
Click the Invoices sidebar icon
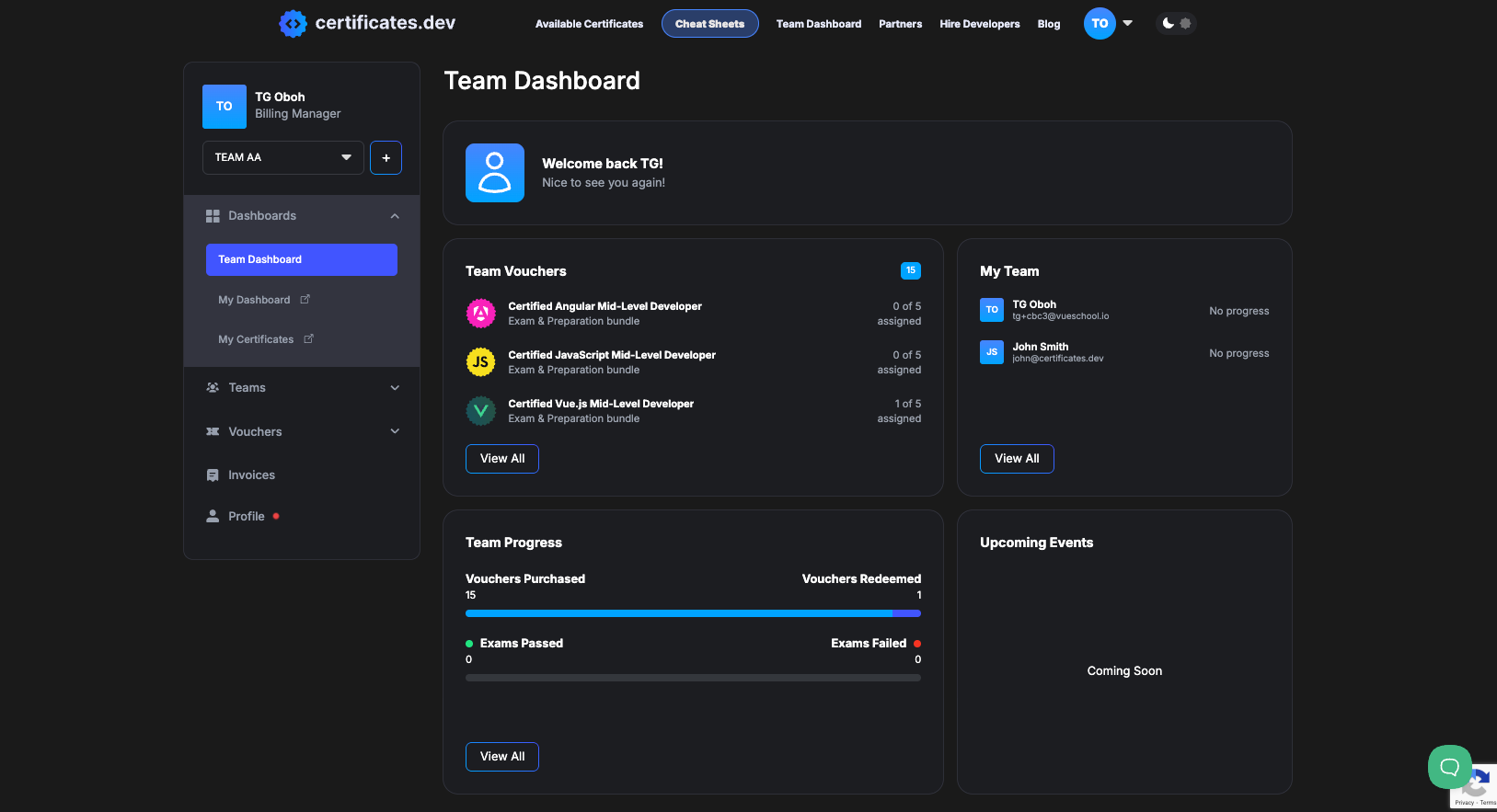pos(213,475)
